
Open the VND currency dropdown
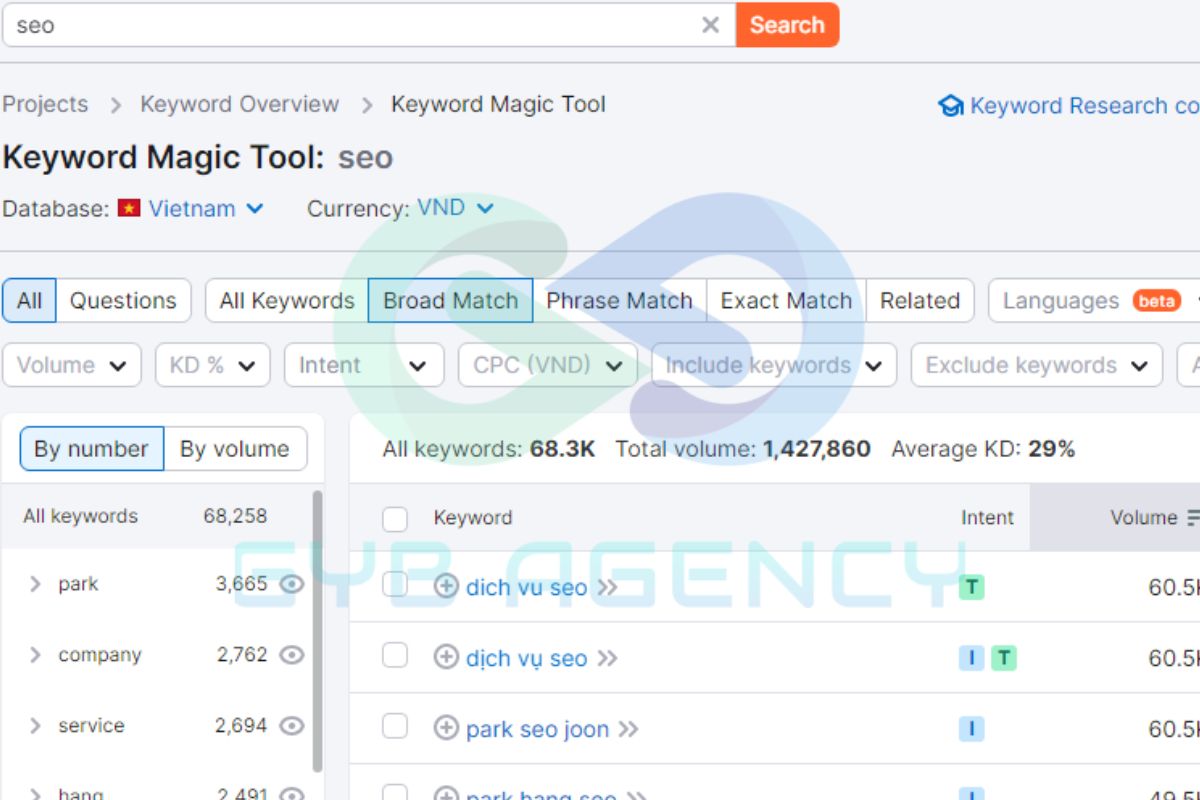tap(455, 208)
